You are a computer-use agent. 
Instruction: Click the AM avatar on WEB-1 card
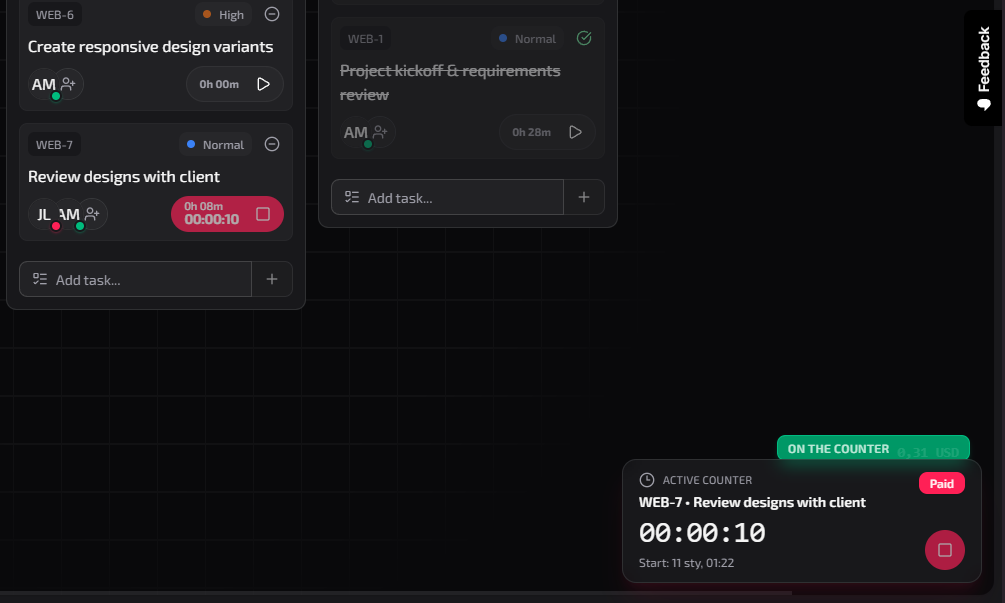coord(356,133)
